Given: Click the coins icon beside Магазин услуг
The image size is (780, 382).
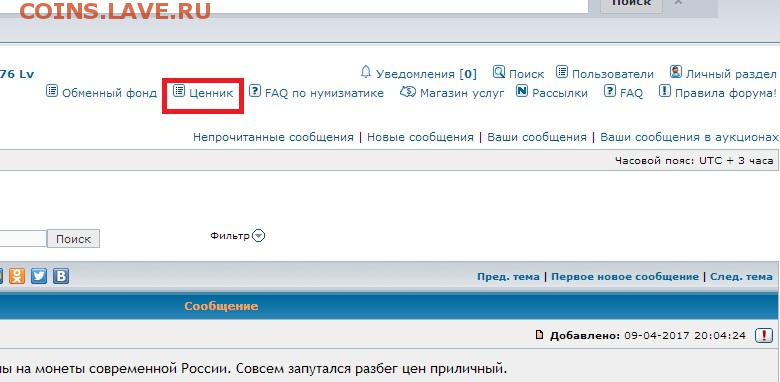Looking at the screenshot, I should tap(408, 92).
